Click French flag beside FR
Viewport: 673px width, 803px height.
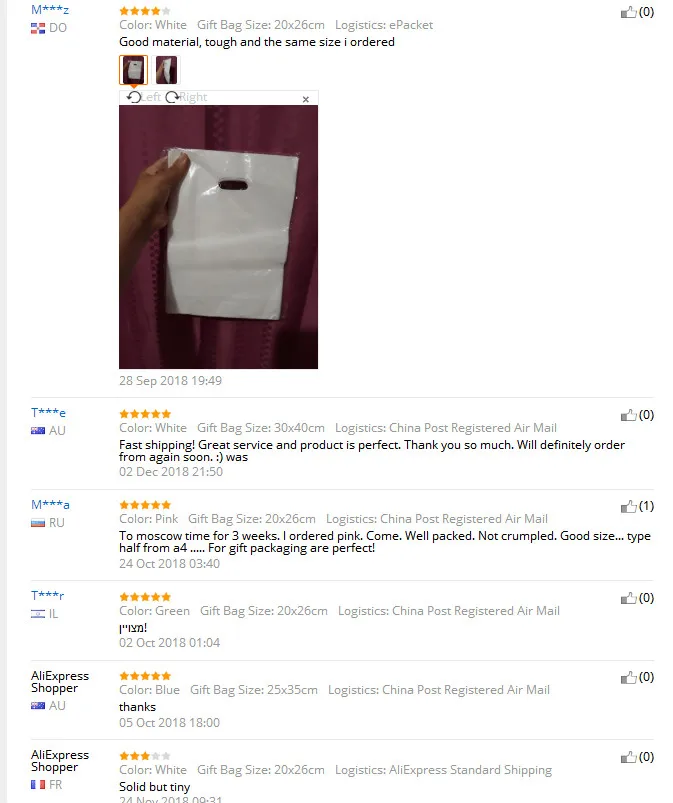point(38,785)
